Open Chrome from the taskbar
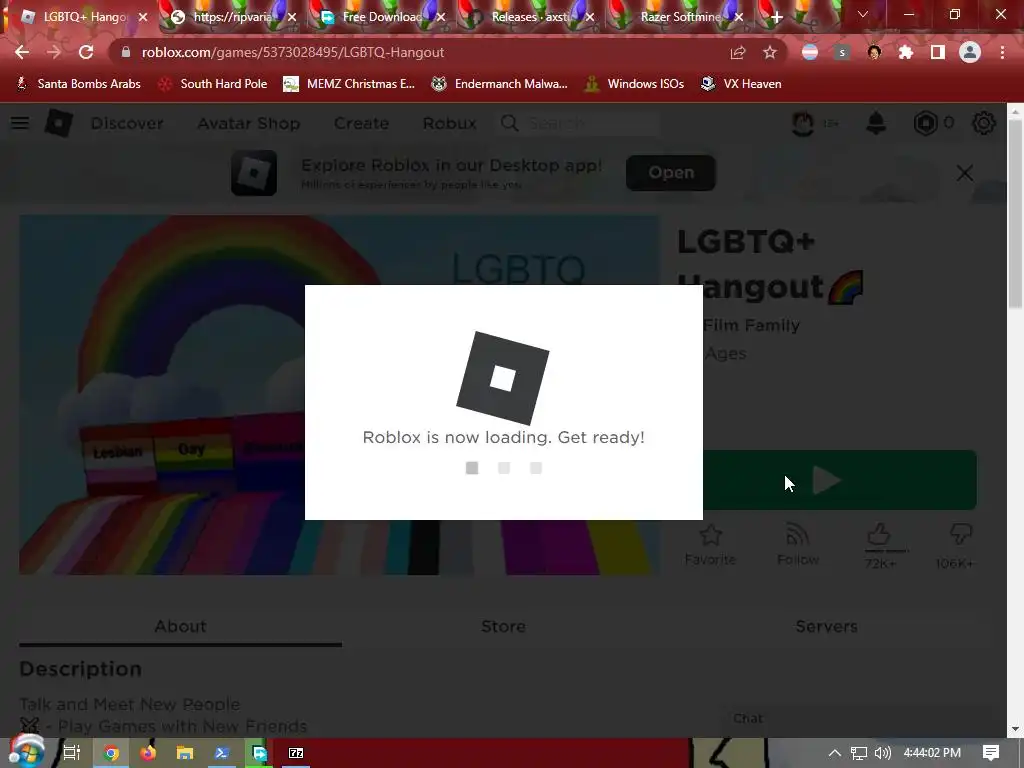This screenshot has height=768, width=1024. tap(112, 753)
